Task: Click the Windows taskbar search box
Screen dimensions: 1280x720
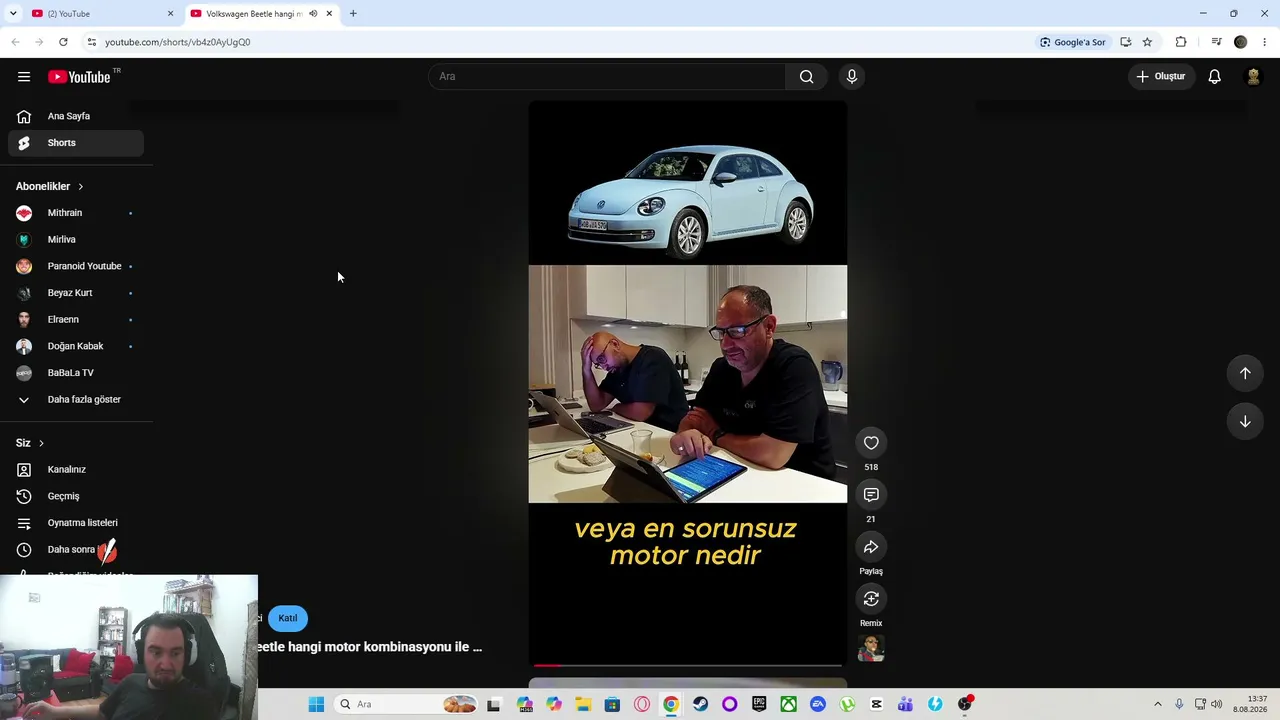Action: [x=405, y=704]
